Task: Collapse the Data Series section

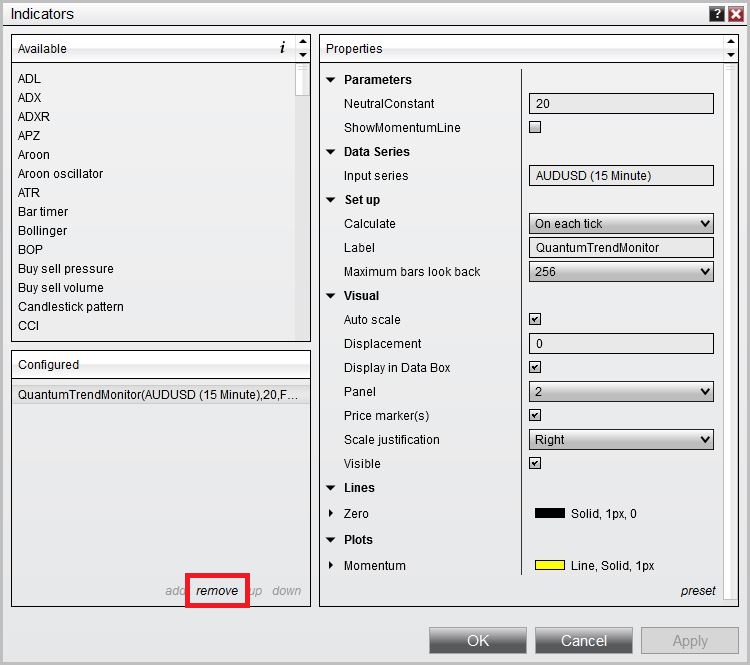Action: coord(331,152)
